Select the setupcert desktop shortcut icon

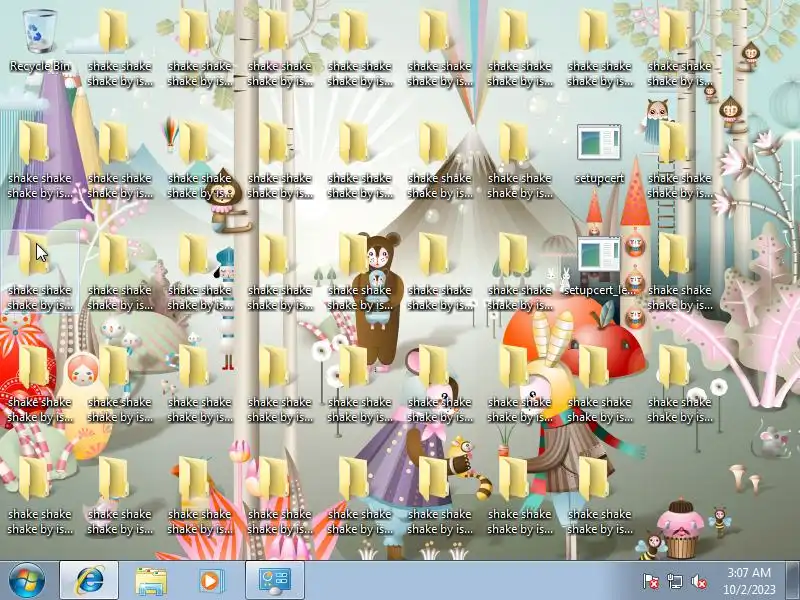[599, 154]
